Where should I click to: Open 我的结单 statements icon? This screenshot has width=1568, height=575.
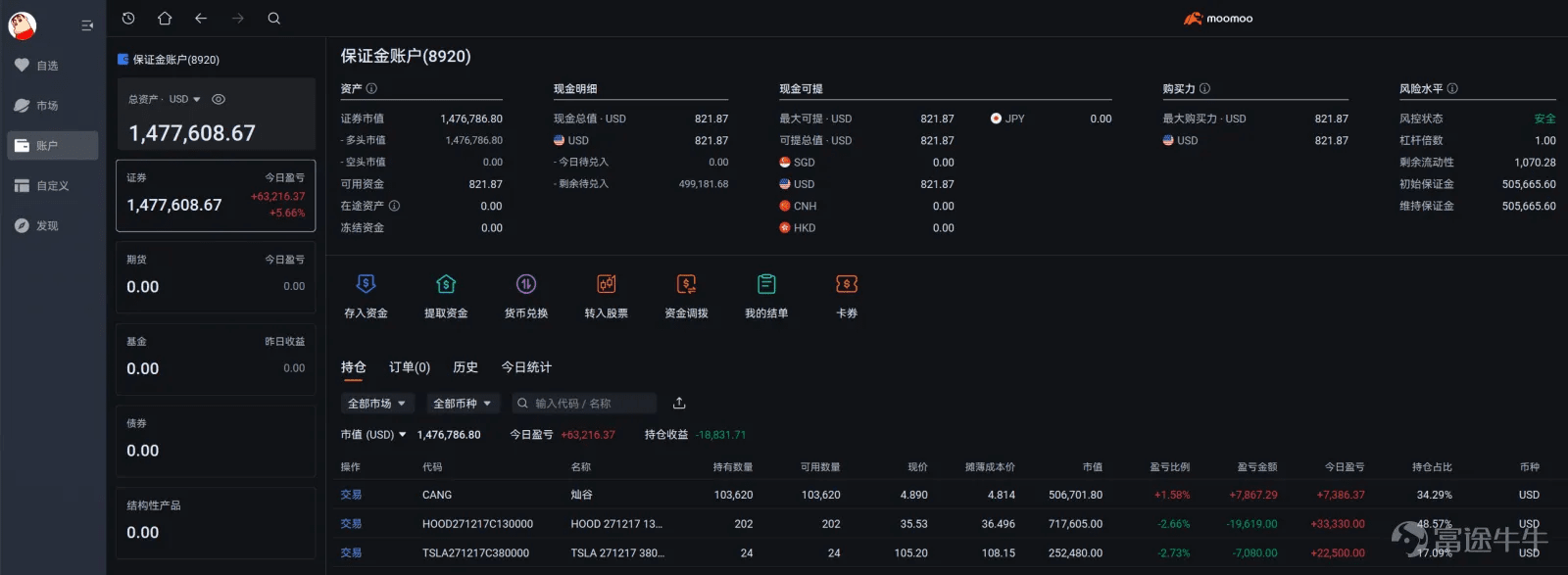coord(766,285)
